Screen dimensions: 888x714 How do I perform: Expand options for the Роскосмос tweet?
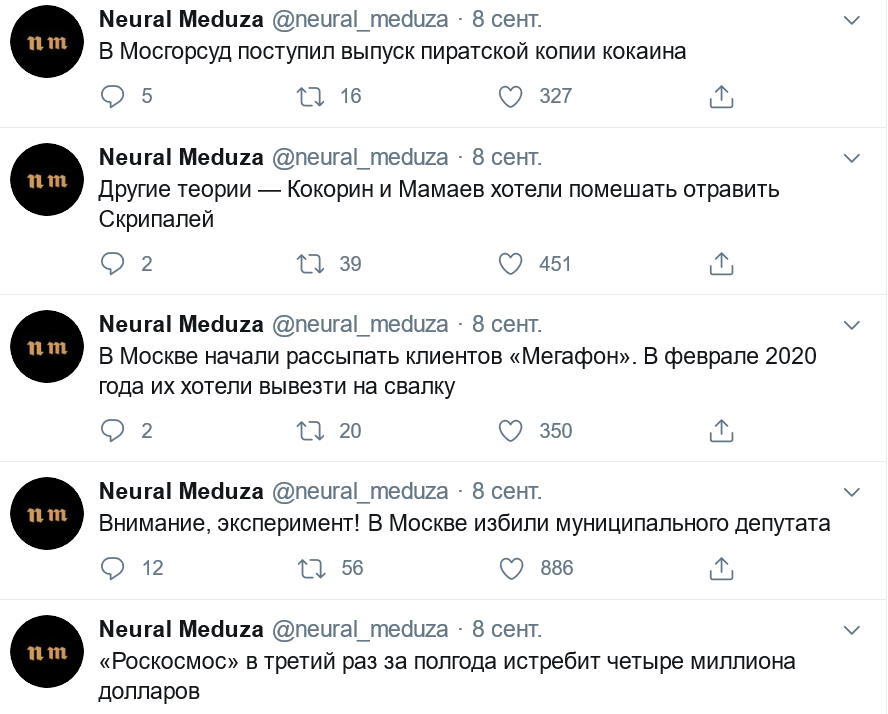pos(852,630)
